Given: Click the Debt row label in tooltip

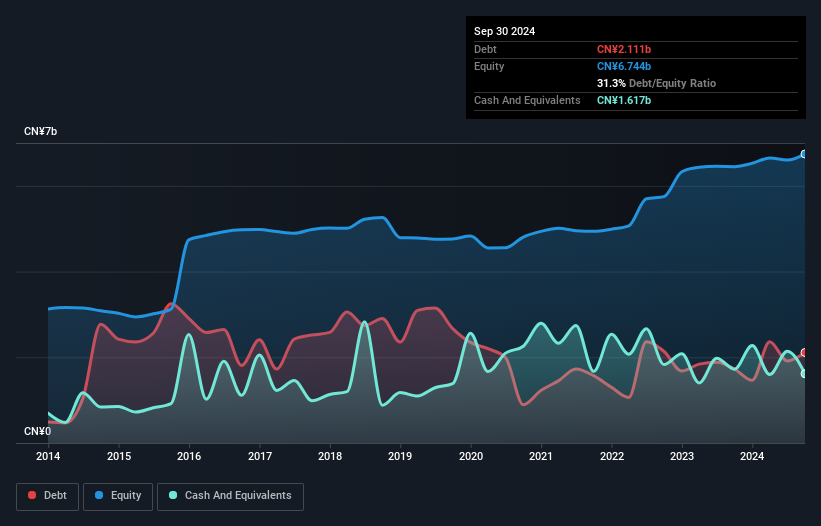Looking at the screenshot, I should pyautogui.click(x=485, y=49).
